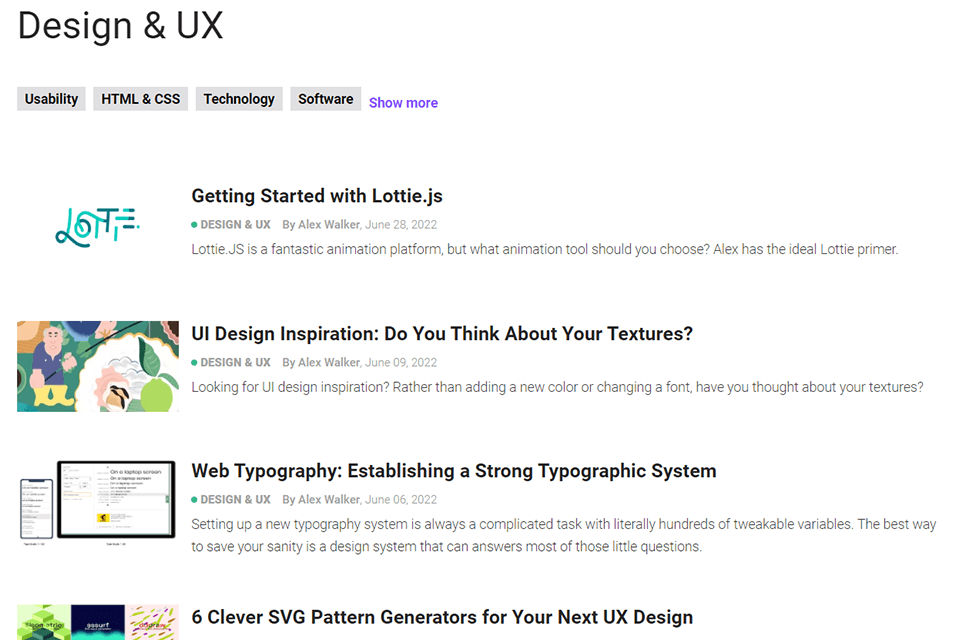Open the typography devices thumbnail image
Screen dimensions: 960x640
(98, 503)
